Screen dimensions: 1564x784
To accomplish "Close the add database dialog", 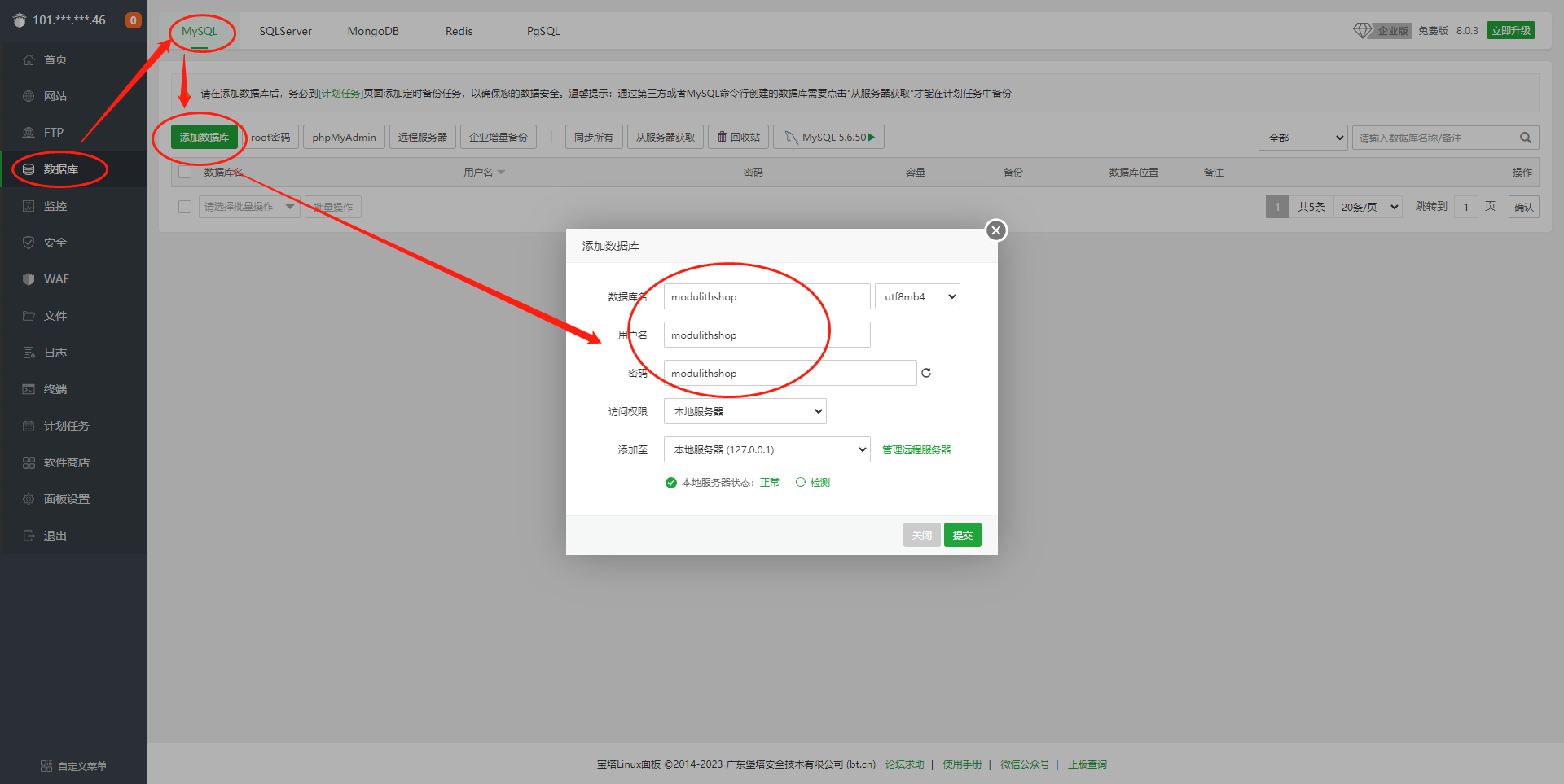I will 995,230.
